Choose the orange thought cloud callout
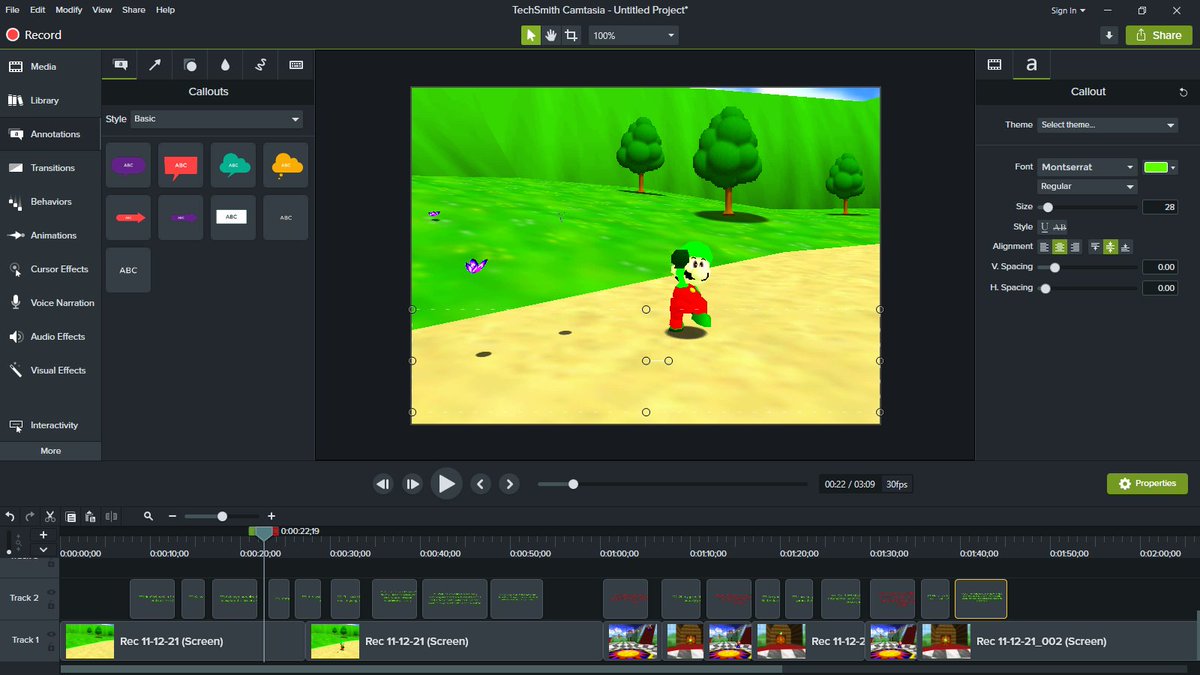This screenshot has height=675, width=1200. pos(286,165)
